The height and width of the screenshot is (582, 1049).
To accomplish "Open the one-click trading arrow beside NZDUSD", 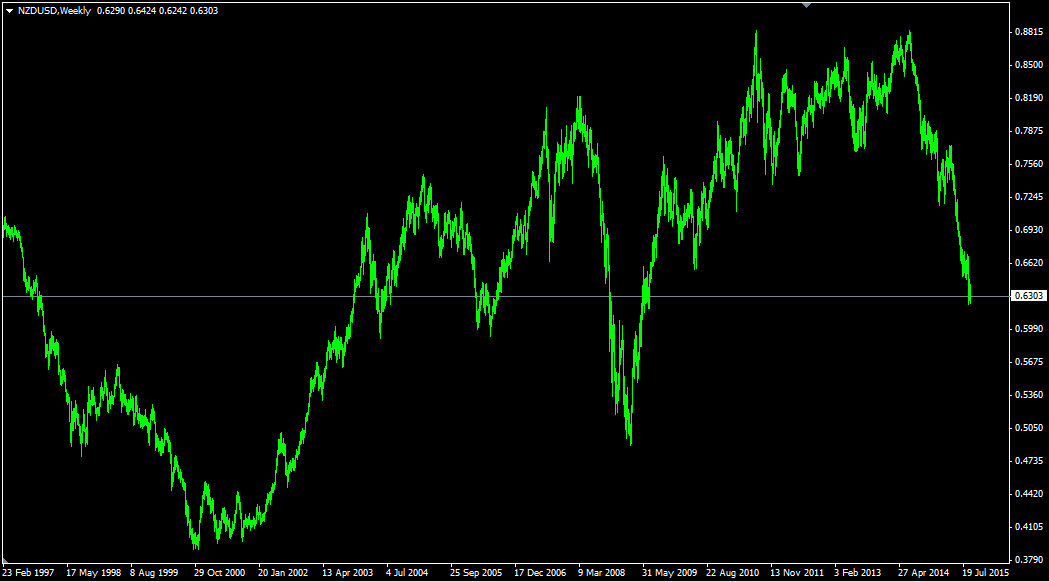I will (x=9, y=11).
